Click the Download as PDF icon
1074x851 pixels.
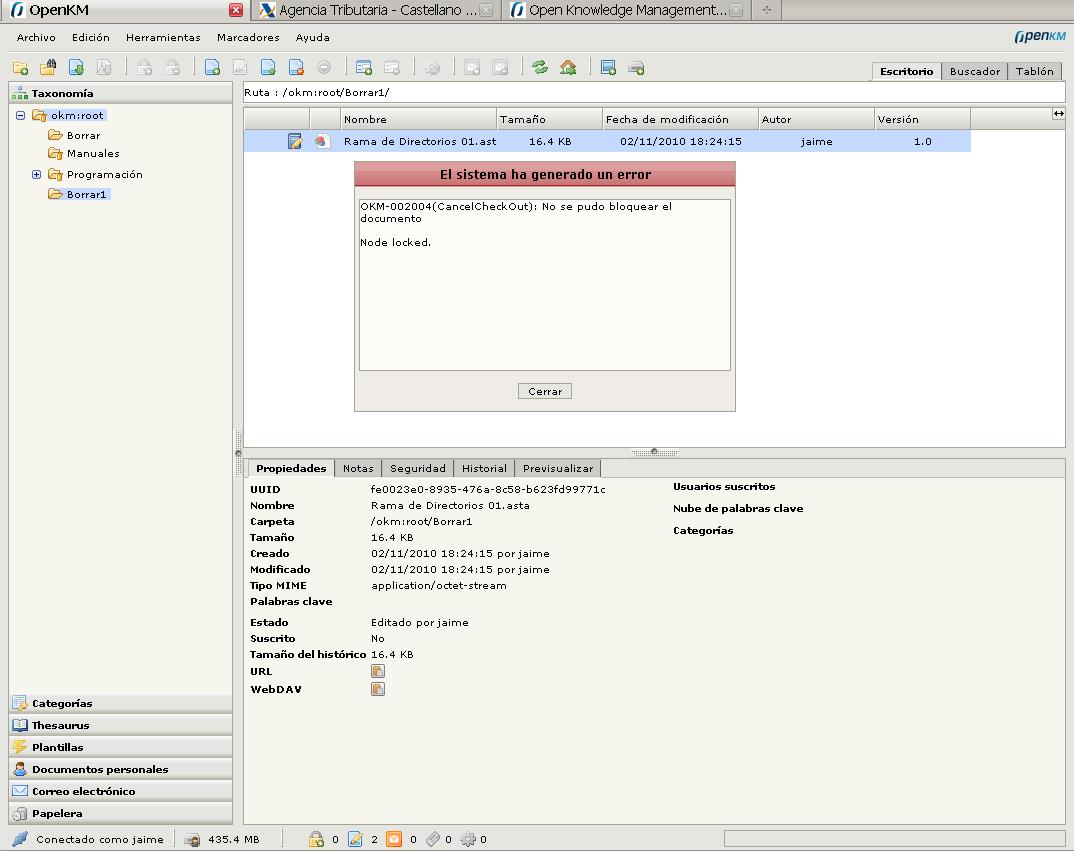(x=104, y=67)
